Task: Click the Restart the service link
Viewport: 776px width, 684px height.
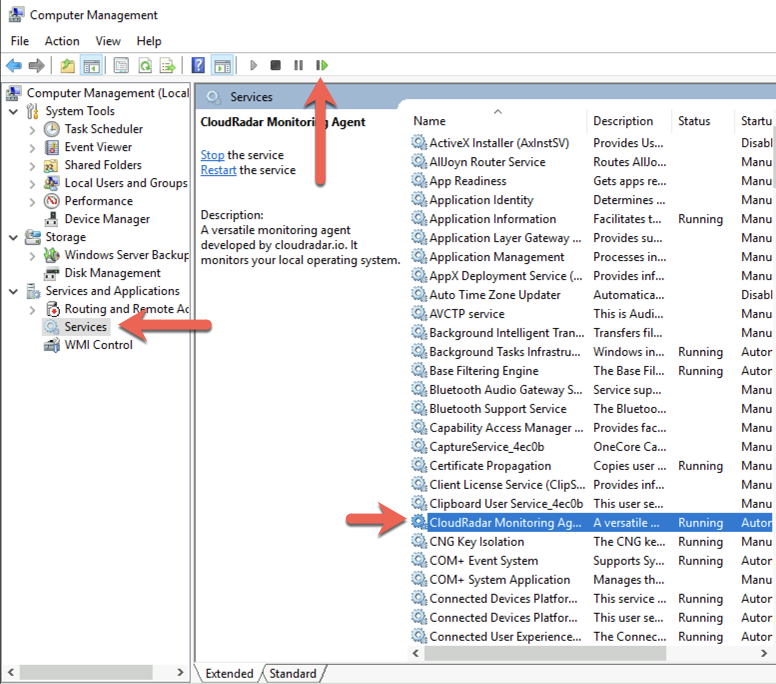Action: coord(218,170)
